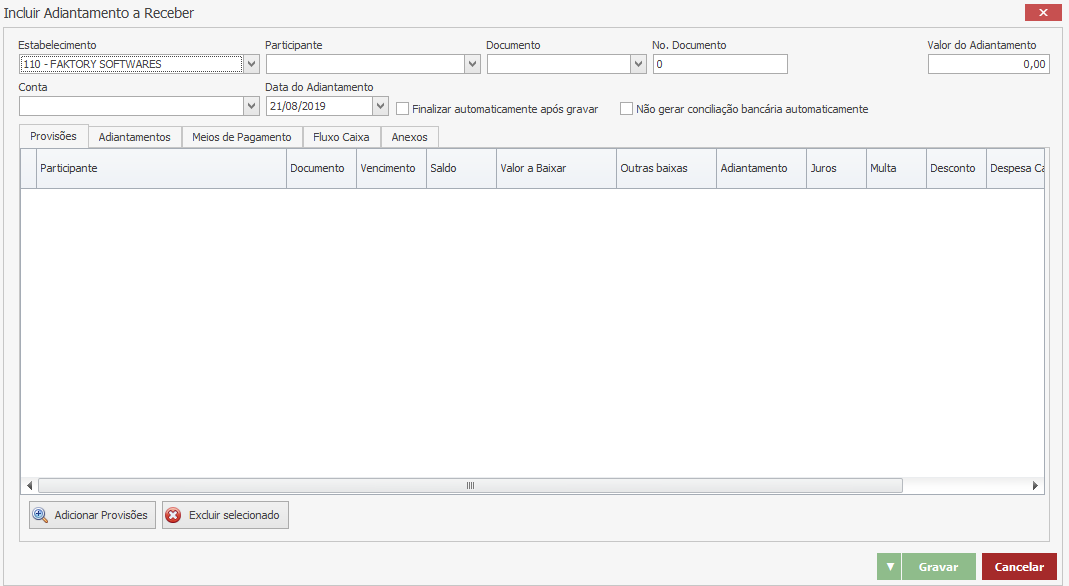This screenshot has height=586, width=1069.
Task: Select the Fluxo Caixa tab
Action: coord(341,137)
